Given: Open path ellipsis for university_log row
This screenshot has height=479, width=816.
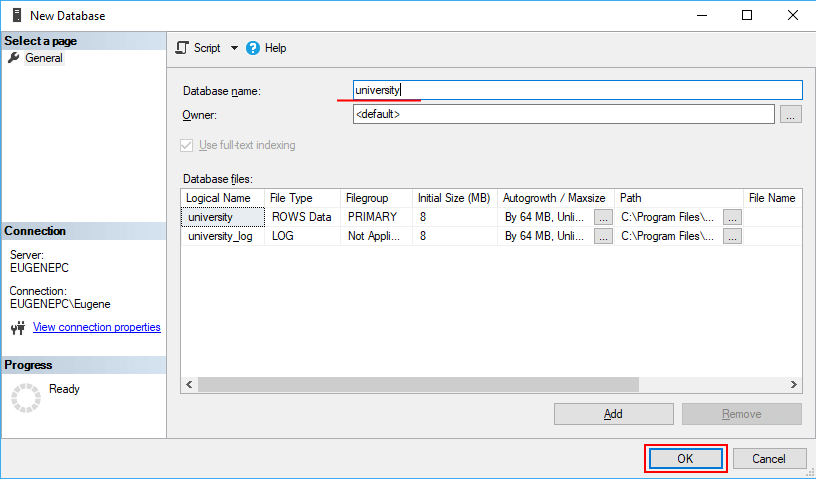Looking at the screenshot, I should 732,236.
